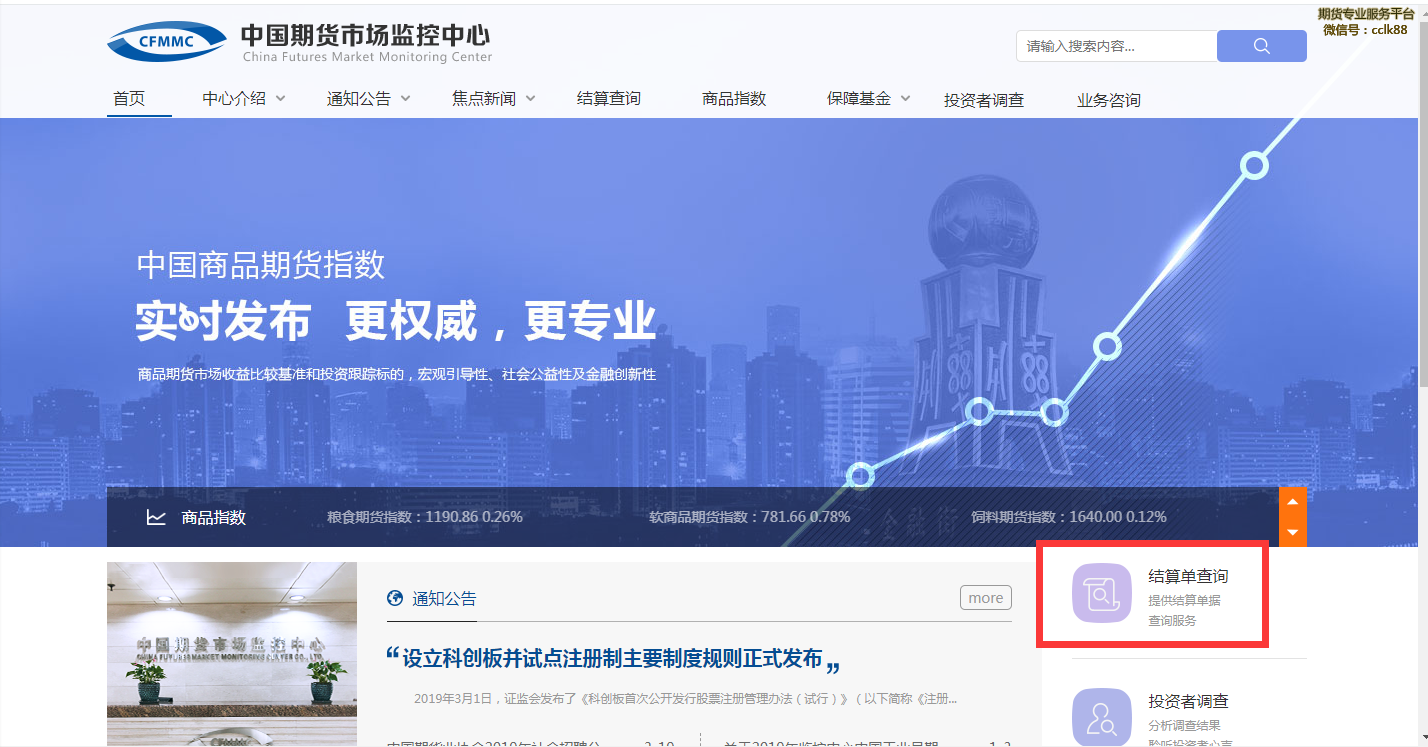
Task: Go to the 首页 tab
Action: point(129,98)
